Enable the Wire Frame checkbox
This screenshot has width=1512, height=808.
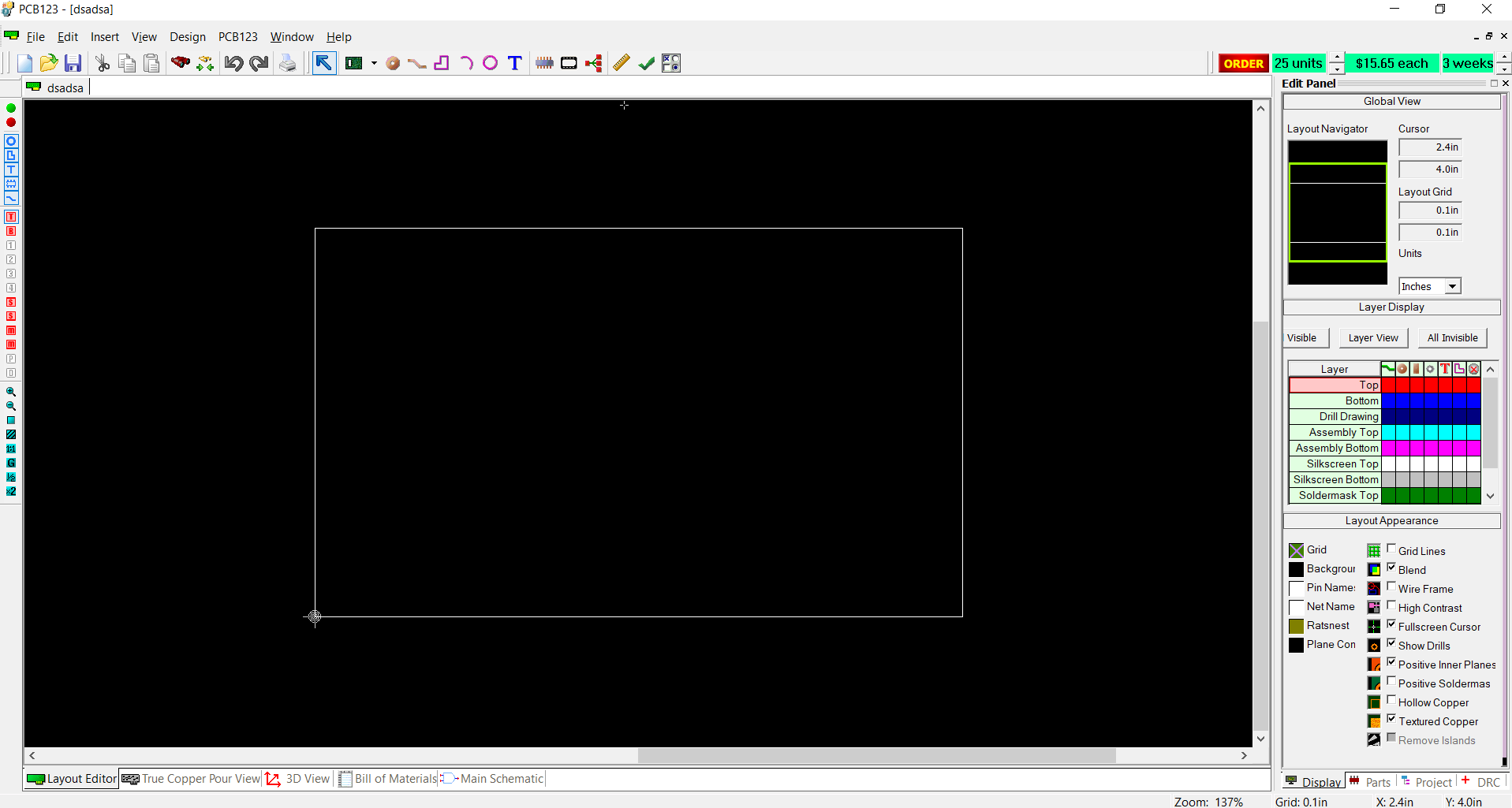pyautogui.click(x=1391, y=587)
